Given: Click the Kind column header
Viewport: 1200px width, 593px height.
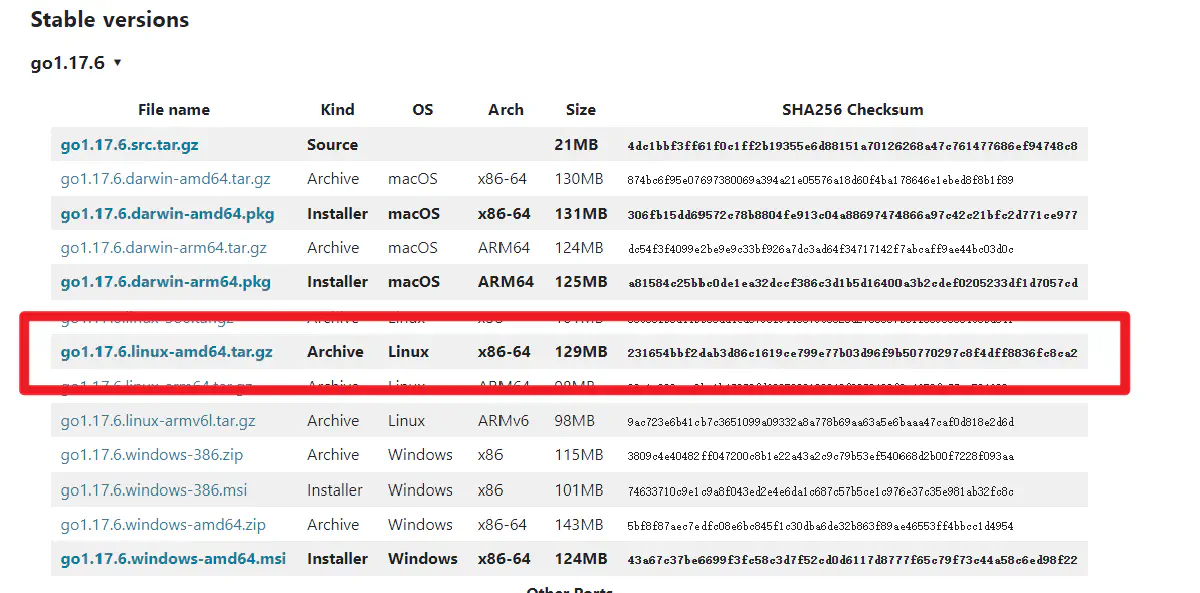Looking at the screenshot, I should click(x=337, y=110).
